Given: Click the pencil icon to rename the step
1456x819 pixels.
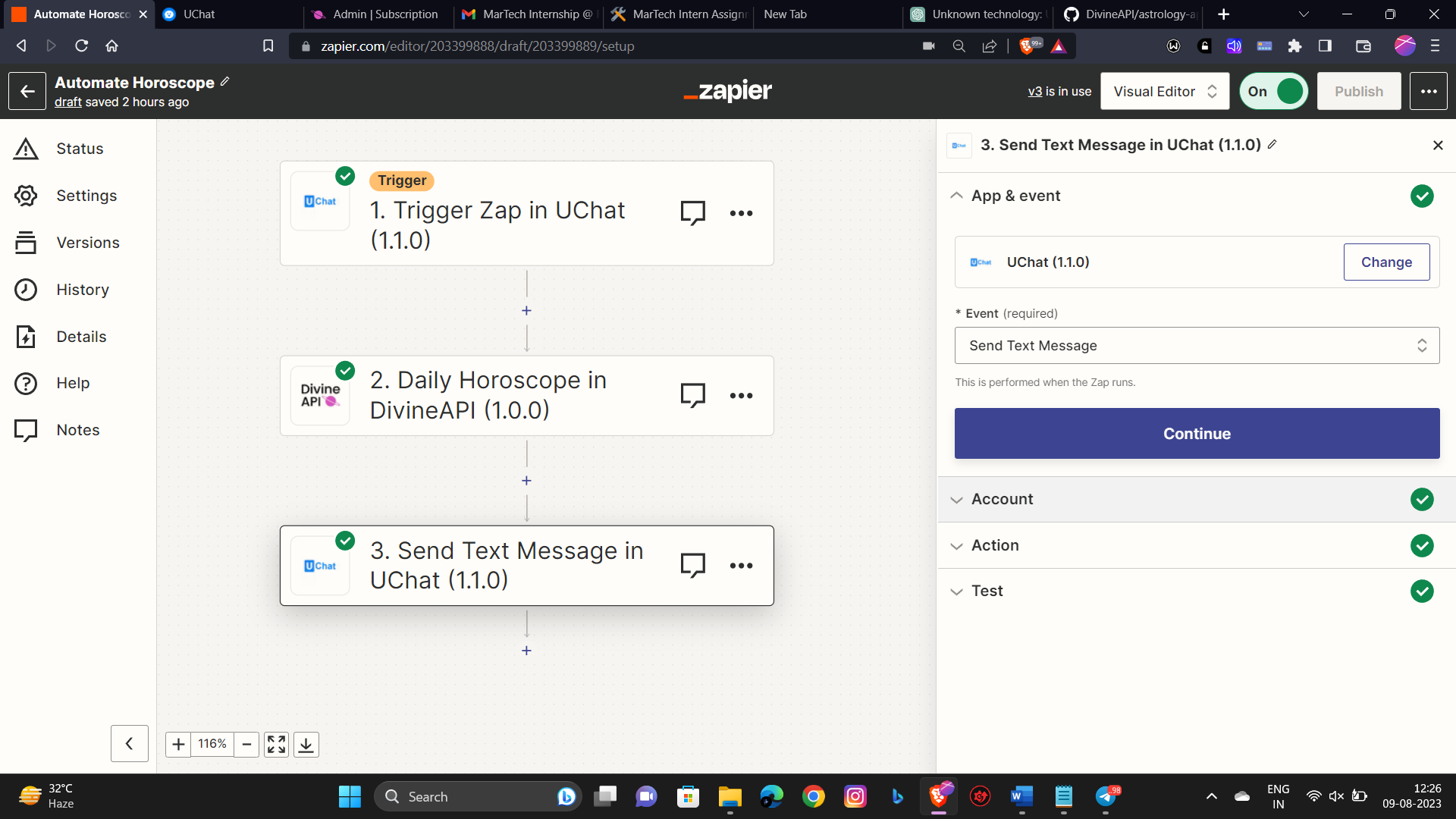Looking at the screenshot, I should pos(1272,144).
